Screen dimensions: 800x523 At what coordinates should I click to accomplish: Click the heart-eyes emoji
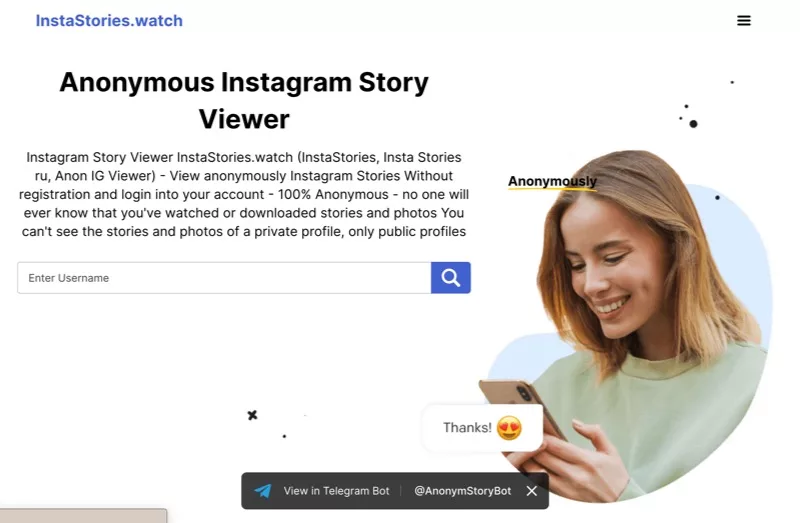509,428
